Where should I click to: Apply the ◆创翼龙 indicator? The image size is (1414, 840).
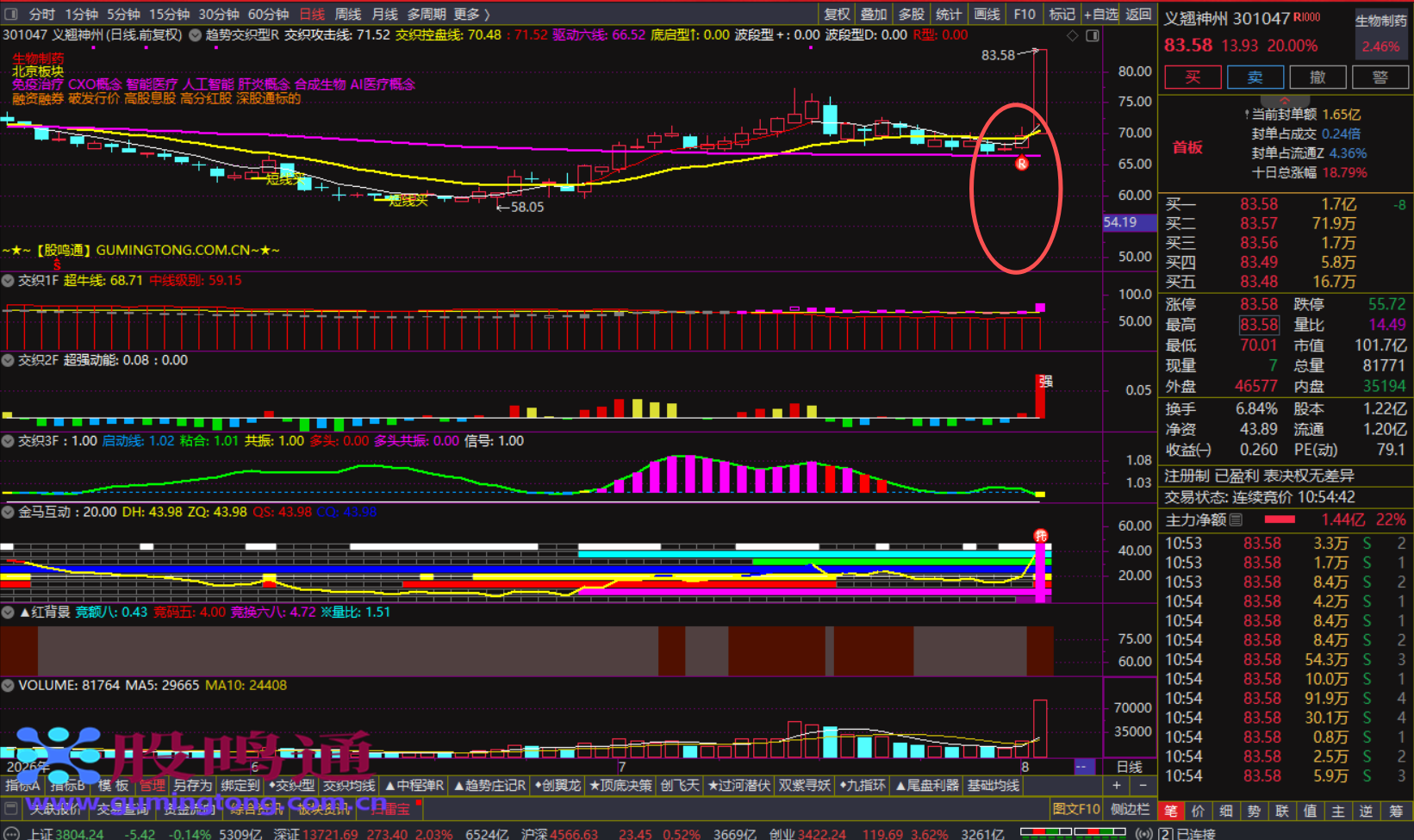point(558,786)
